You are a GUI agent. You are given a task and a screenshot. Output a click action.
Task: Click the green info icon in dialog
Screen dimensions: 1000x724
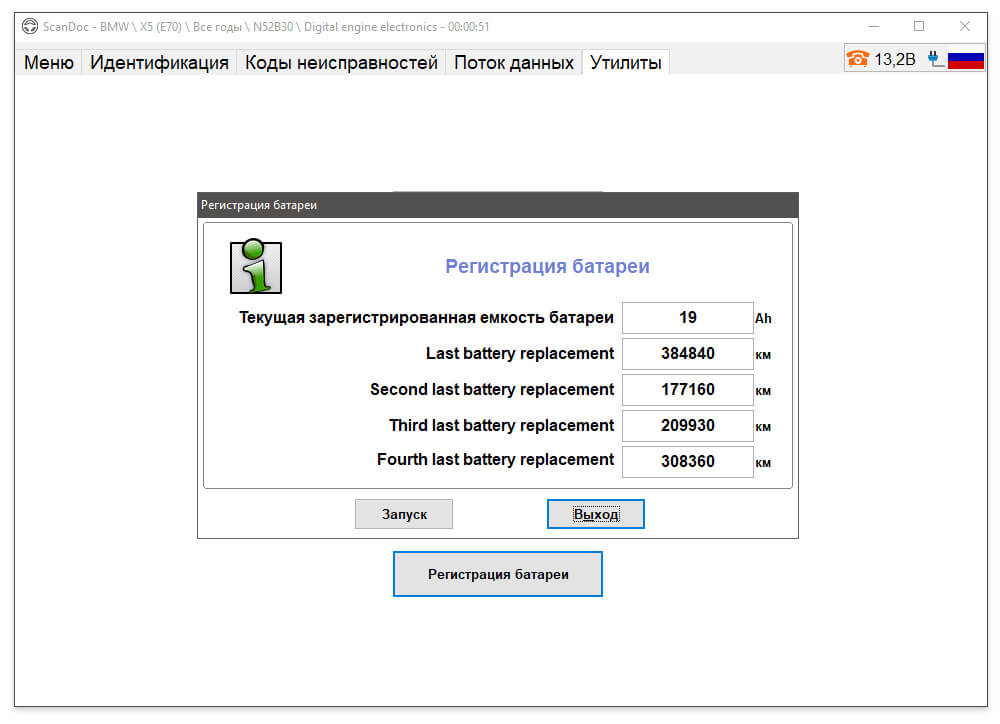point(256,266)
